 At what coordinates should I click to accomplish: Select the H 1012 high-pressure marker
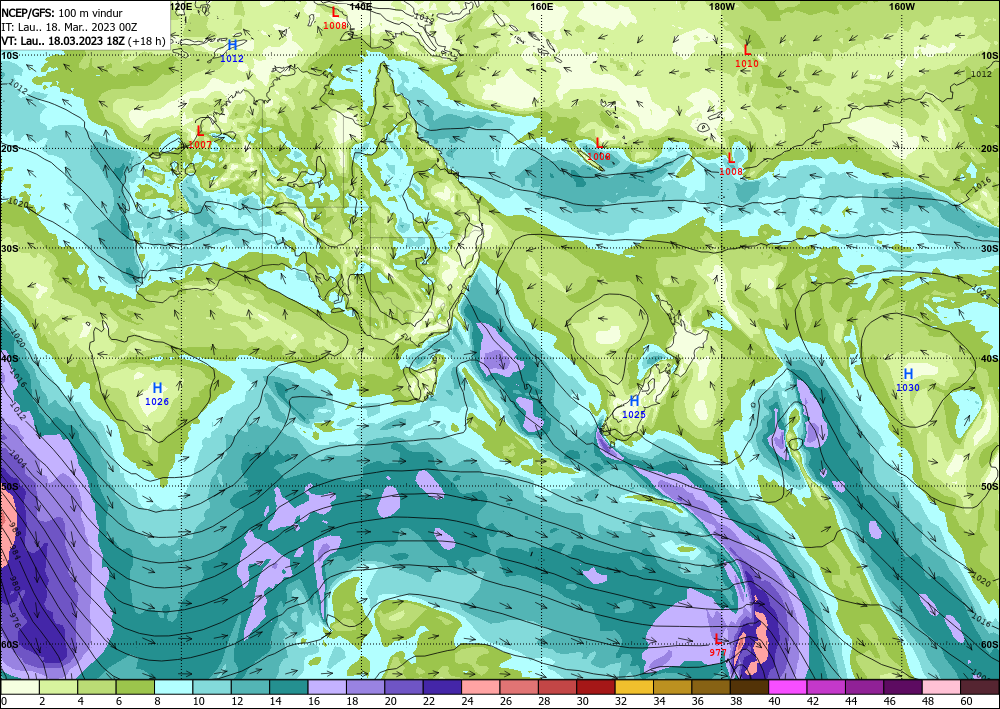pyautogui.click(x=232, y=50)
